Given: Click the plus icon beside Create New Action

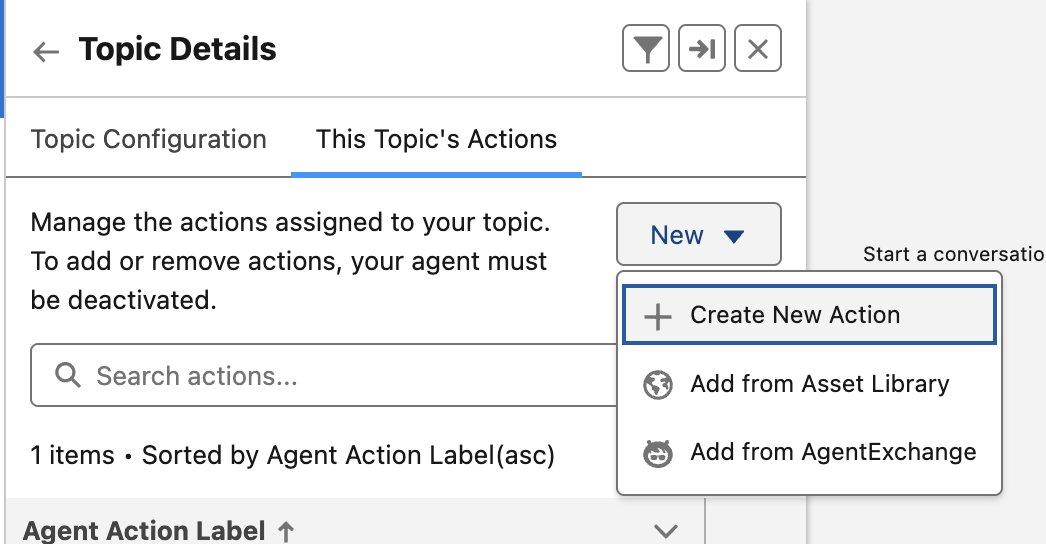Looking at the screenshot, I should pyautogui.click(x=658, y=316).
